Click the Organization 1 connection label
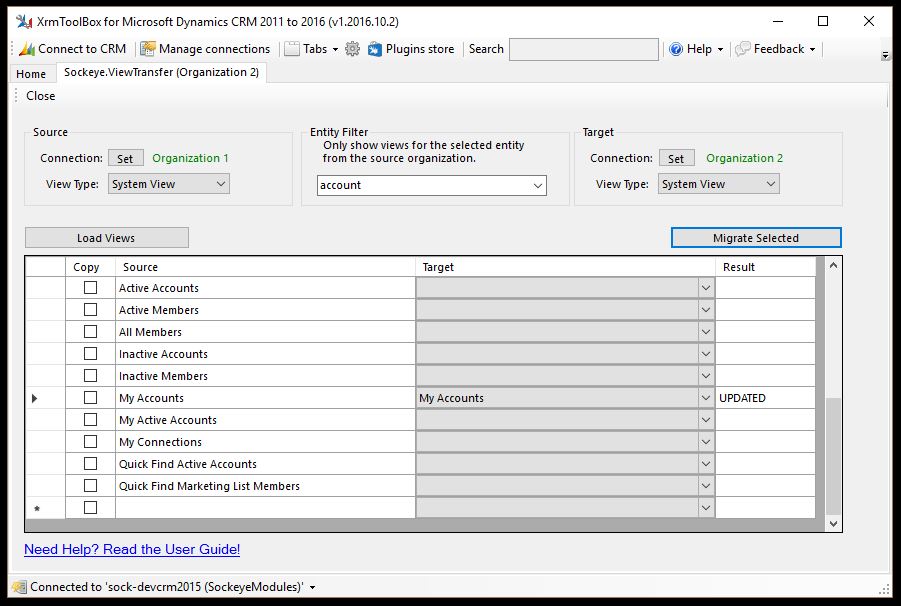The image size is (901, 606). point(190,158)
